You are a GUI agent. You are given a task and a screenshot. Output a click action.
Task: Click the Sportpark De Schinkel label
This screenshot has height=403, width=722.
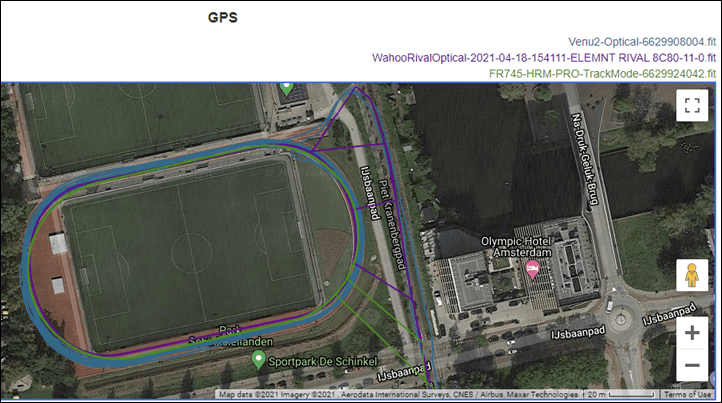pos(323,362)
